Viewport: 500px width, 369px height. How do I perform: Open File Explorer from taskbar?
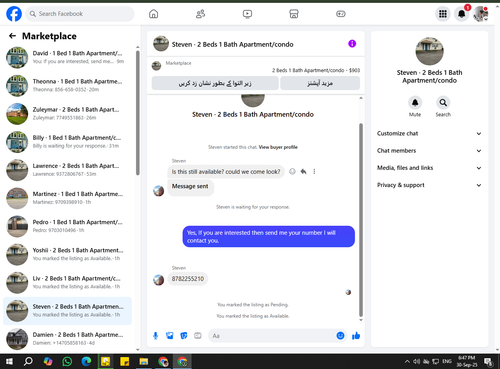click(x=144, y=361)
